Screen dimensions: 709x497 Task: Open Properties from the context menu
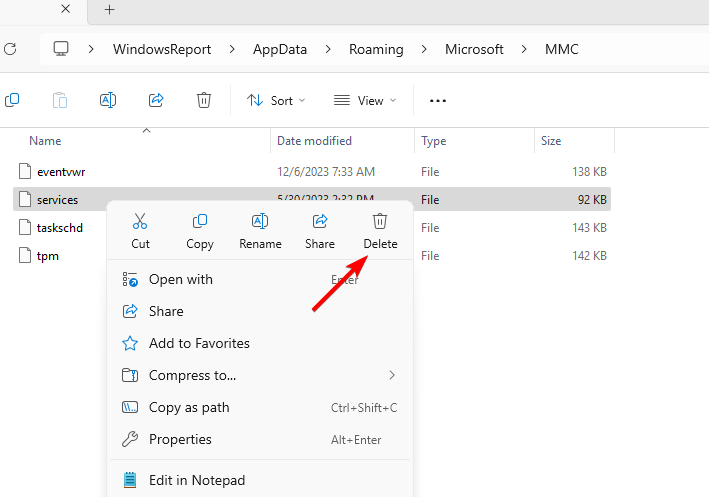tap(180, 439)
